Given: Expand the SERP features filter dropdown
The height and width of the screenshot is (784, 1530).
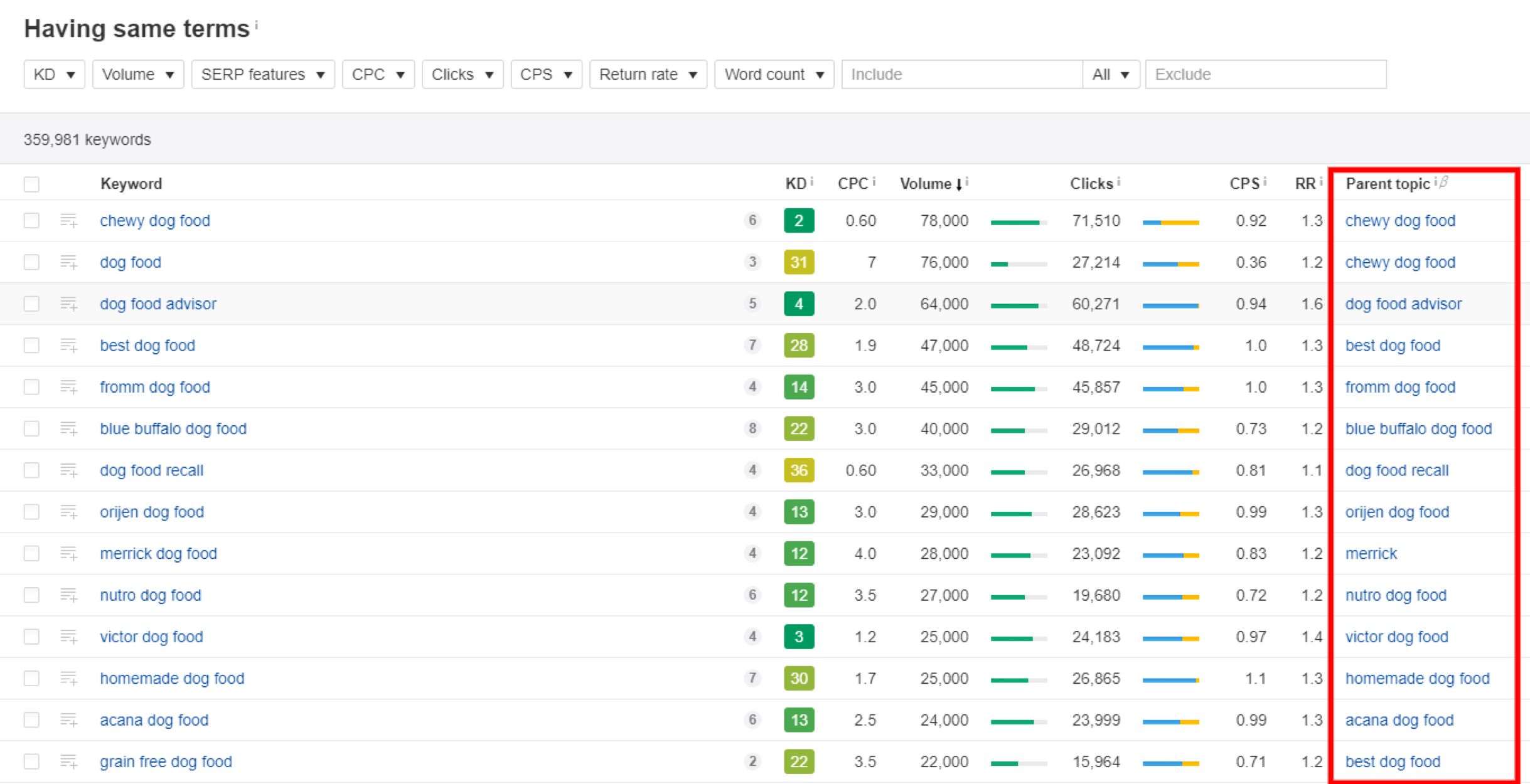Looking at the screenshot, I should (262, 75).
